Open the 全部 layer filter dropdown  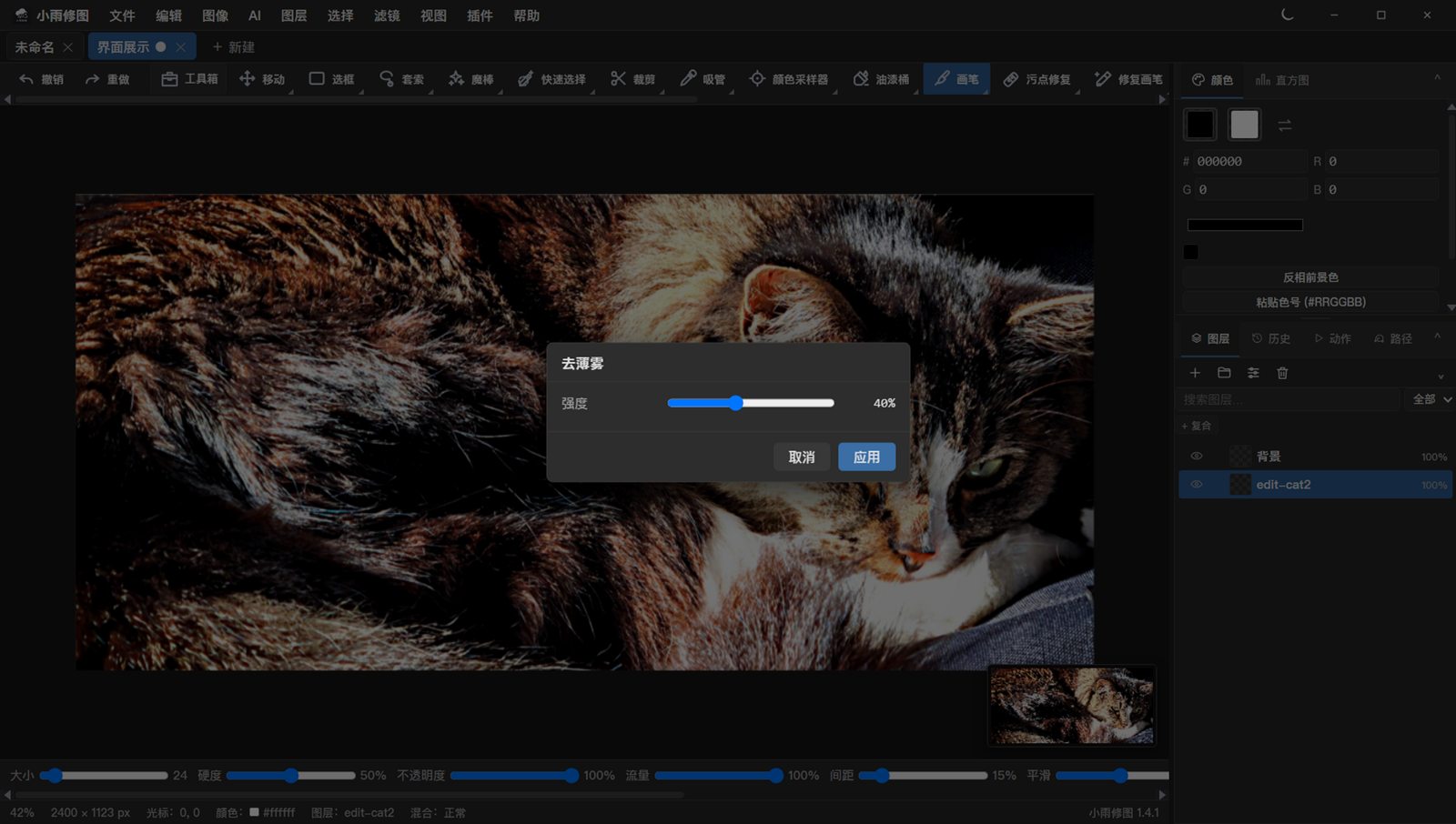pos(1431,399)
